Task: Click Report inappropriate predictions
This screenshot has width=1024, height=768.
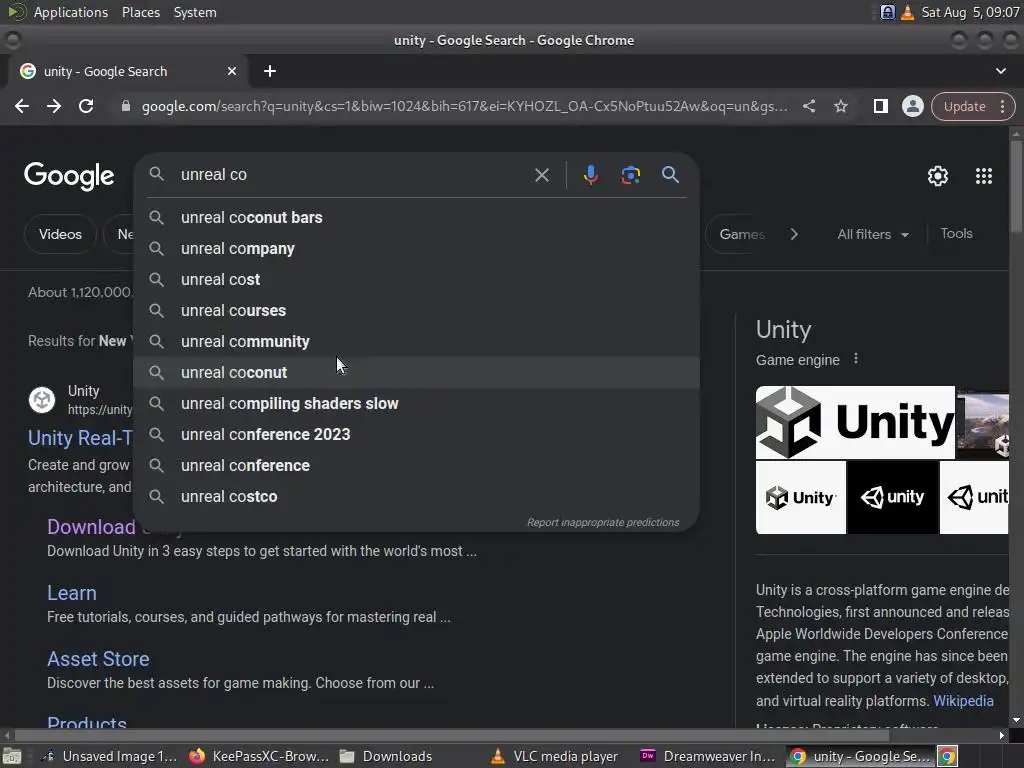Action: (603, 522)
